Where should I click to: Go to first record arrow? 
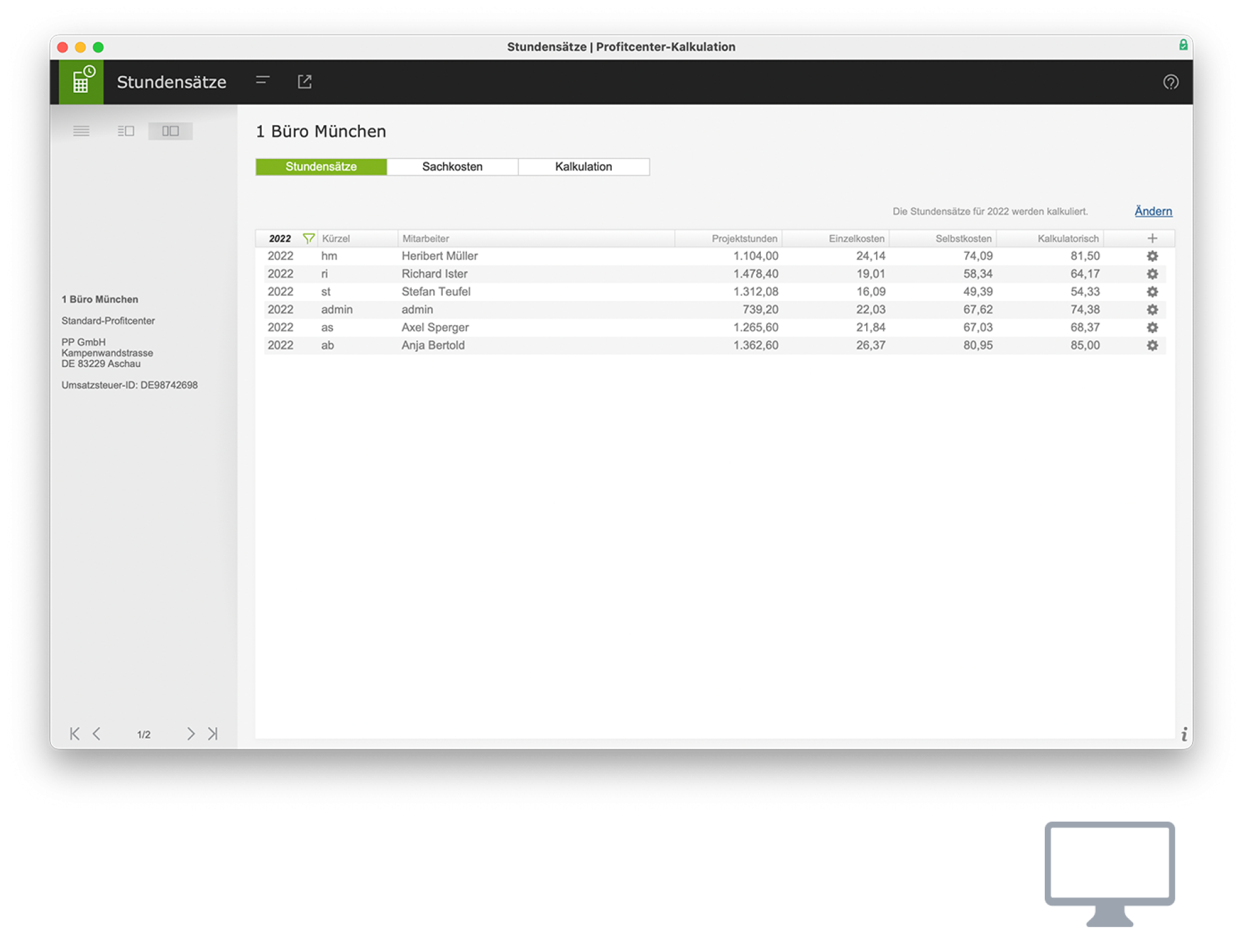click(75, 733)
